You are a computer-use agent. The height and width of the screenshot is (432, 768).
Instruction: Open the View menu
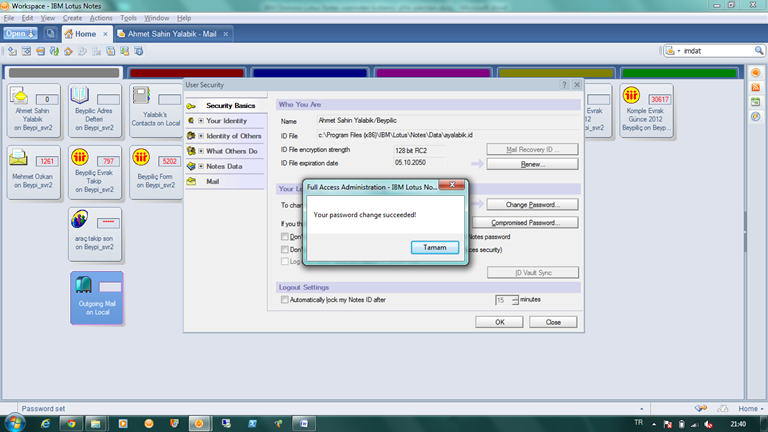click(x=48, y=18)
